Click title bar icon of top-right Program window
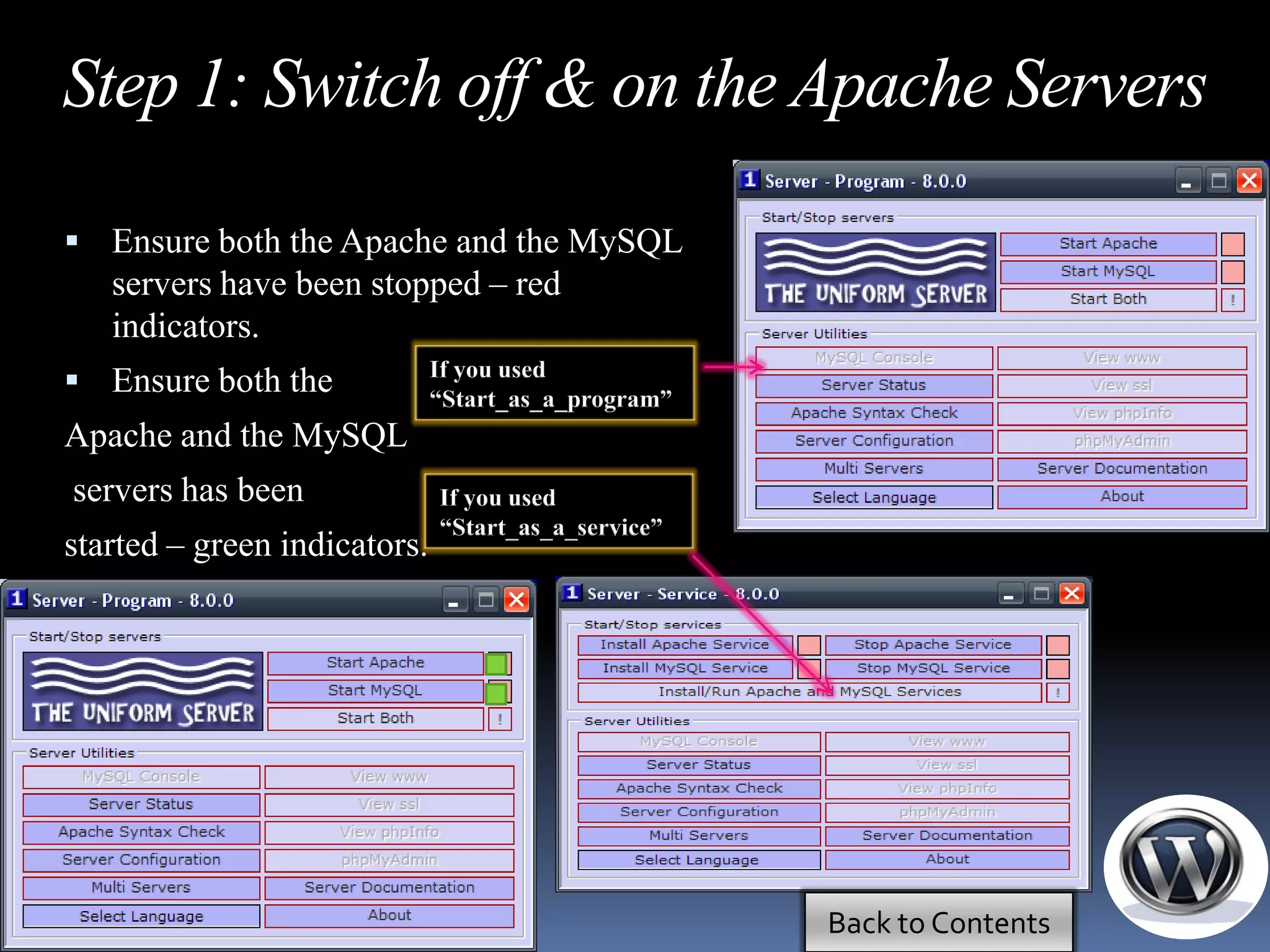This screenshot has height=952, width=1270. point(750,180)
